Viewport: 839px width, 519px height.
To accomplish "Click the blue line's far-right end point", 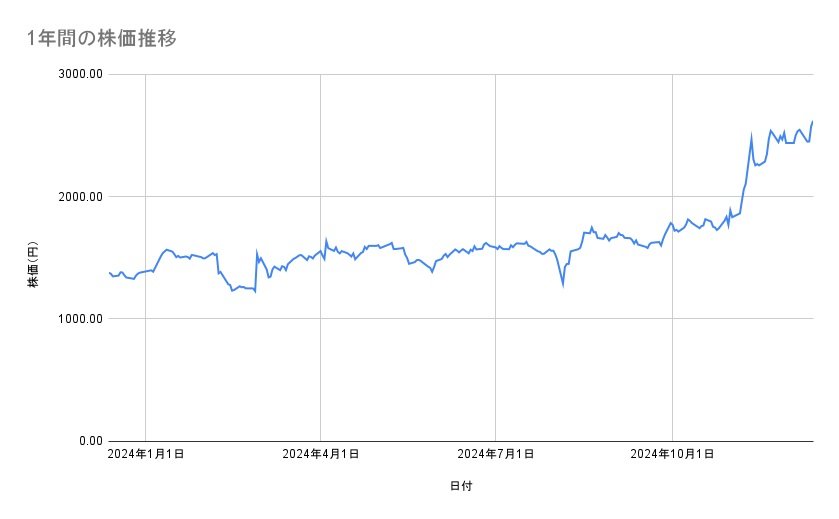I will point(812,122).
